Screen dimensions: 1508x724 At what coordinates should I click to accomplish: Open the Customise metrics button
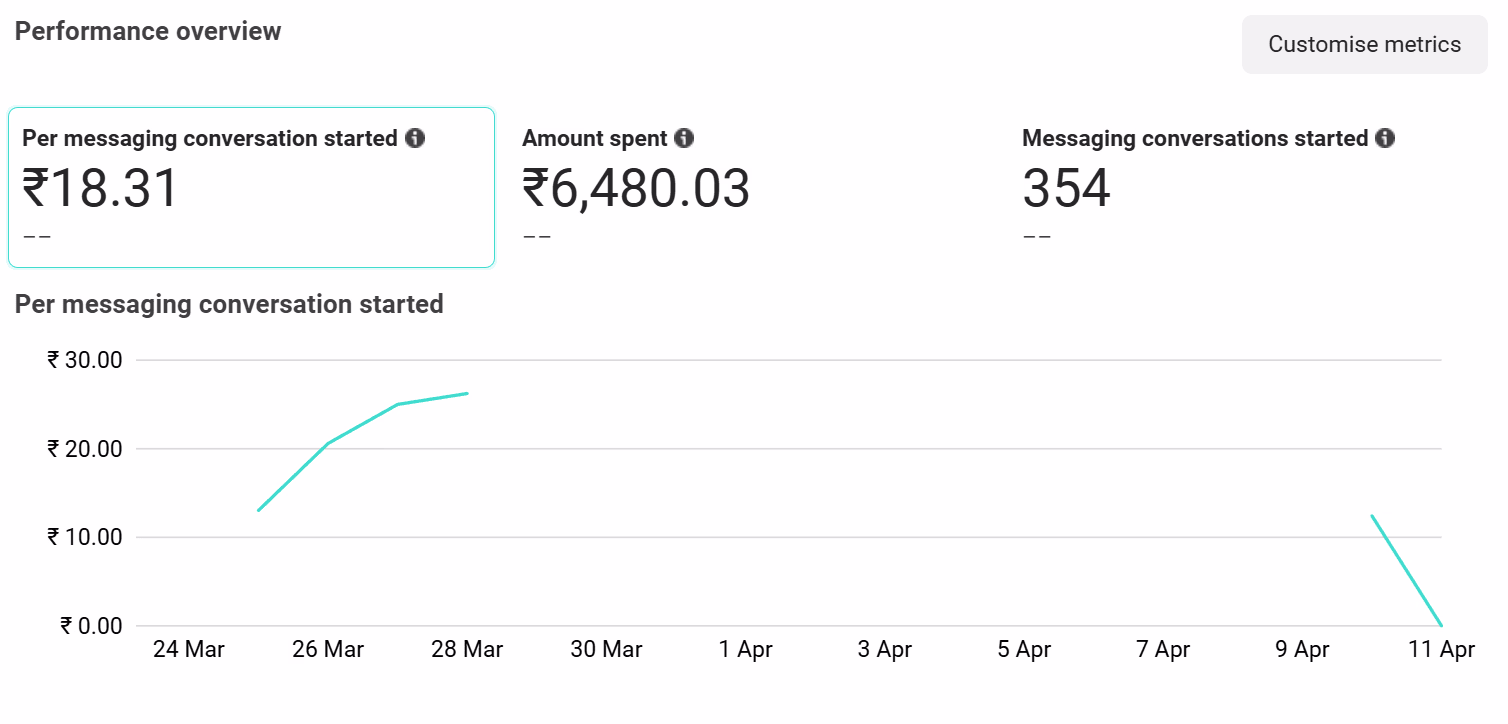coord(1364,44)
